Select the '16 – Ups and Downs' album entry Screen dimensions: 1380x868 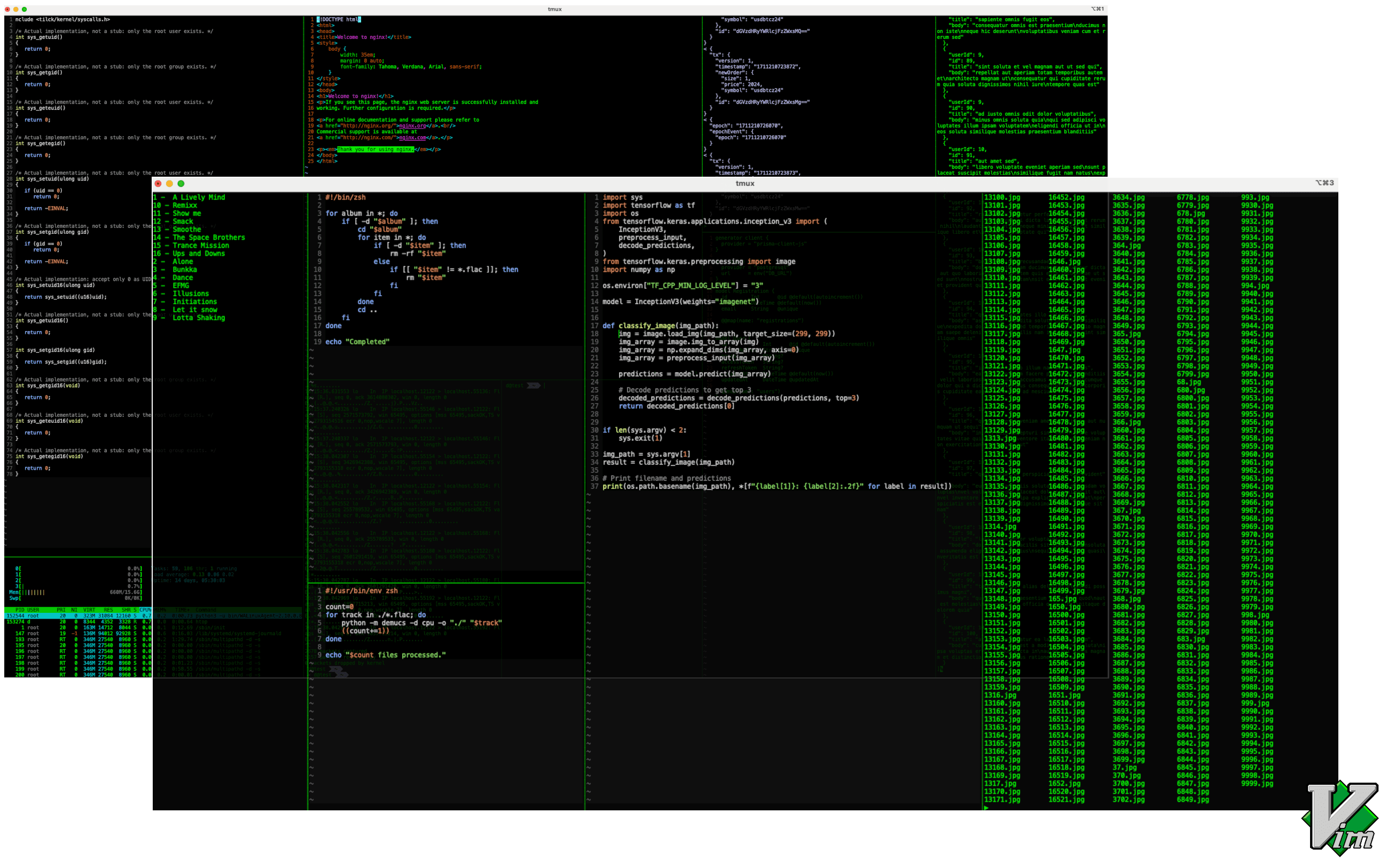(189, 253)
